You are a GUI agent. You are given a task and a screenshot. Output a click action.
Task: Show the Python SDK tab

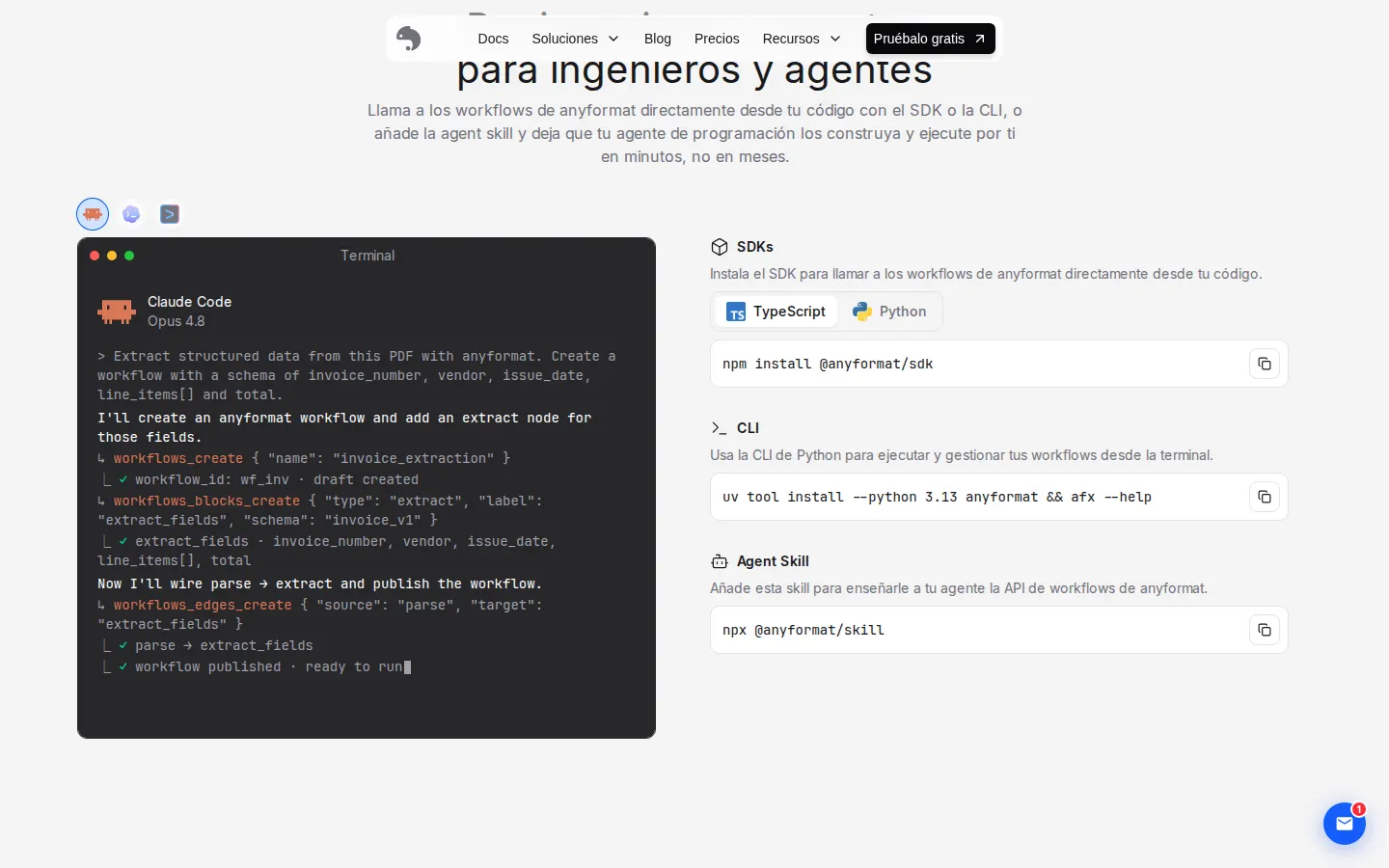click(x=889, y=312)
